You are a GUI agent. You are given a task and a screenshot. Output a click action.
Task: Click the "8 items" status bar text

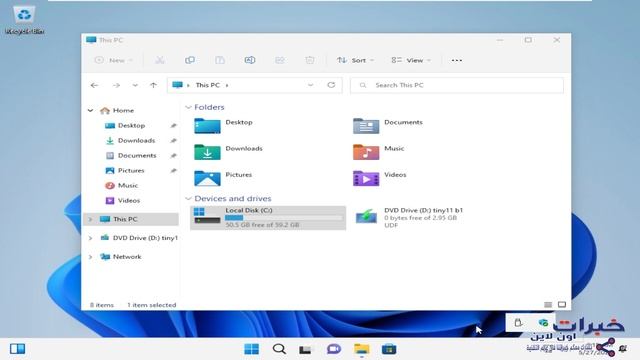[x=102, y=305]
